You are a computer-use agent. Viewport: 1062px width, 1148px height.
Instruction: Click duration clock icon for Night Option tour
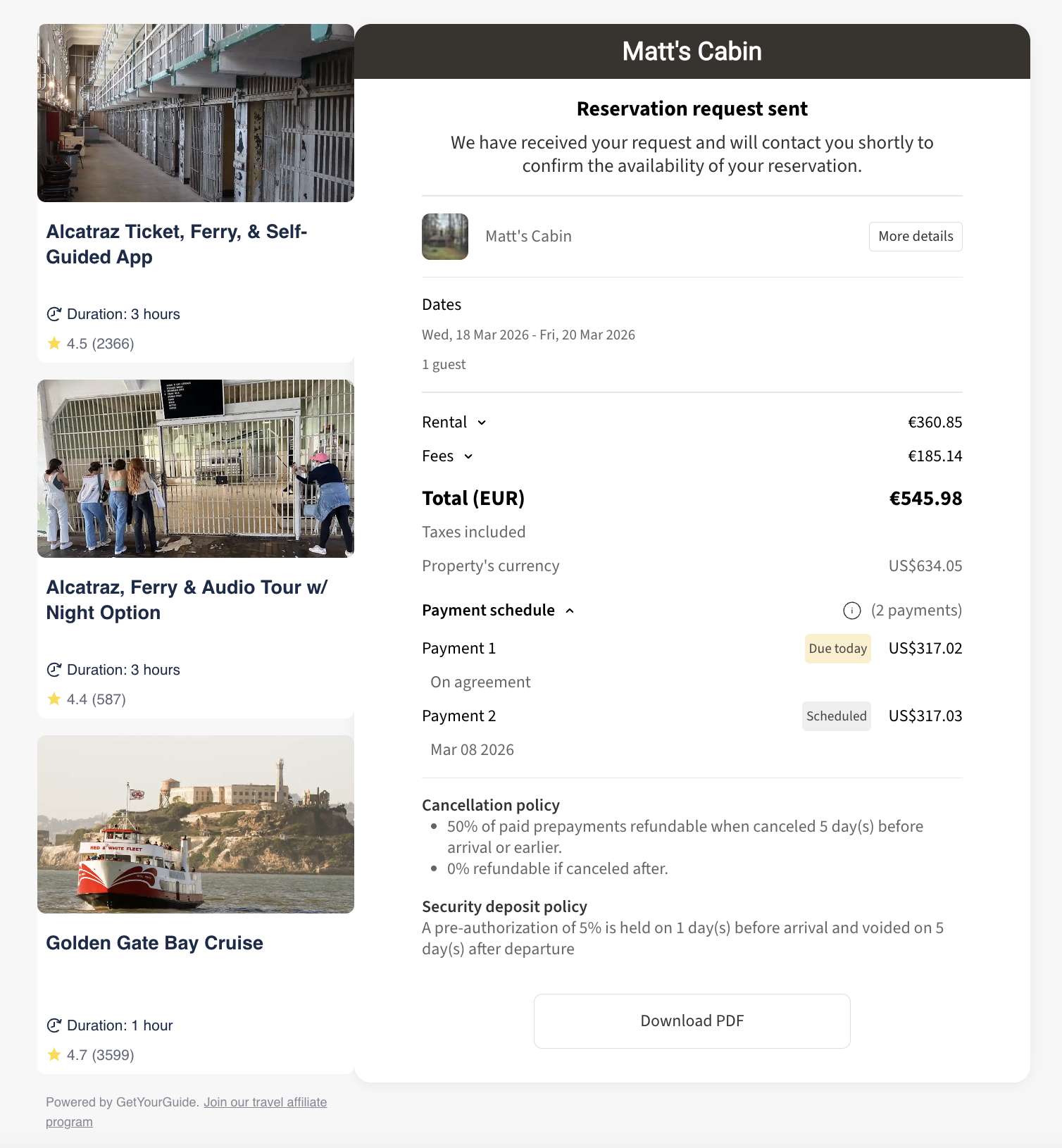pyautogui.click(x=54, y=670)
